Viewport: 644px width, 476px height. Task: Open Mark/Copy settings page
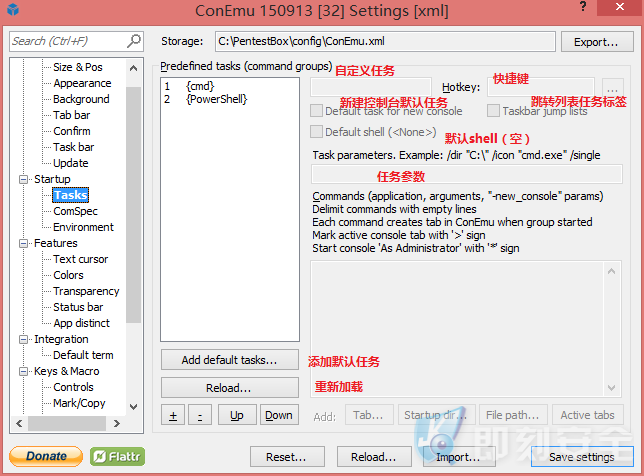pos(79,403)
